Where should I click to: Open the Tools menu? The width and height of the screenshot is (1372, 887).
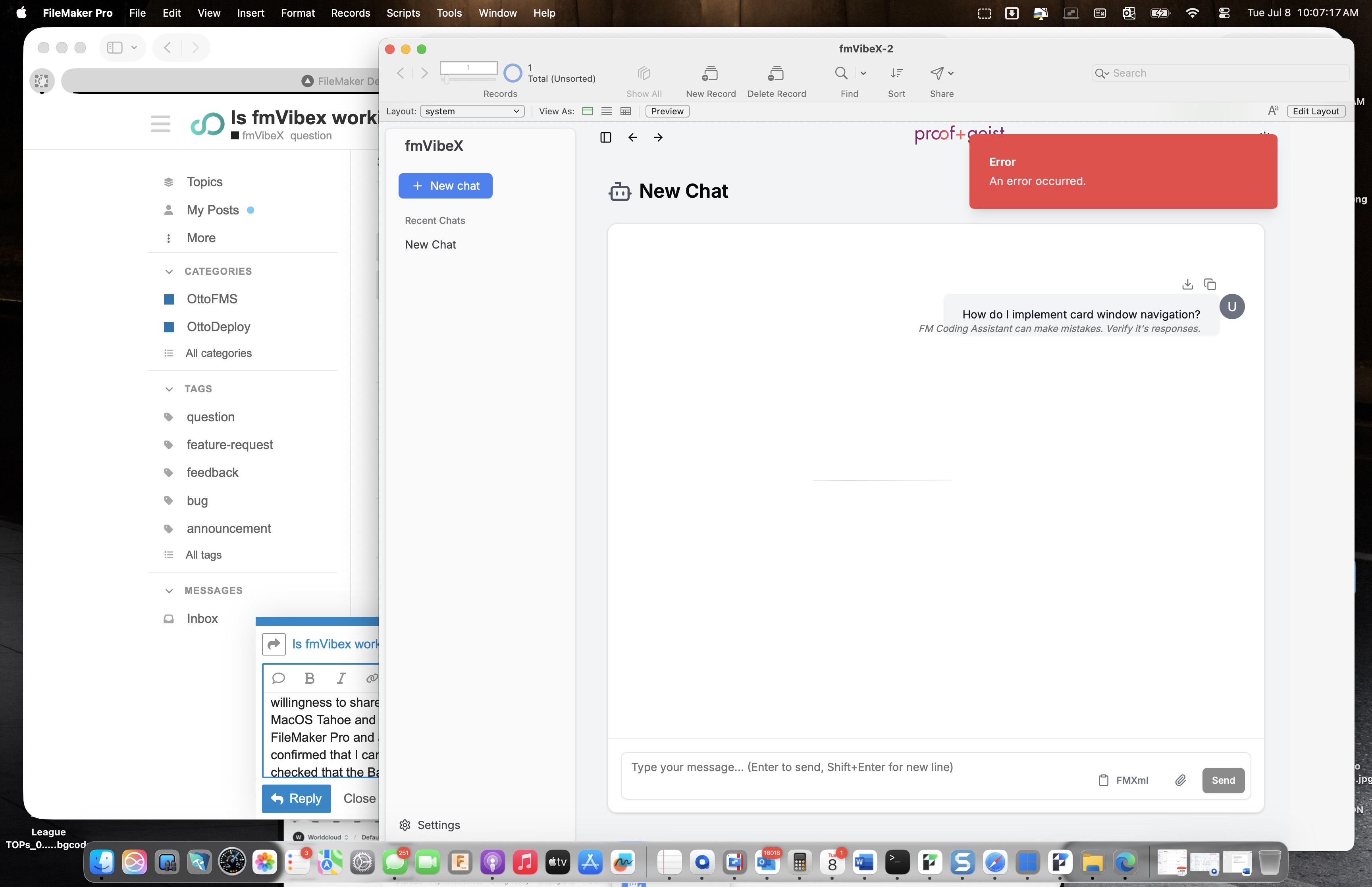pyautogui.click(x=449, y=13)
